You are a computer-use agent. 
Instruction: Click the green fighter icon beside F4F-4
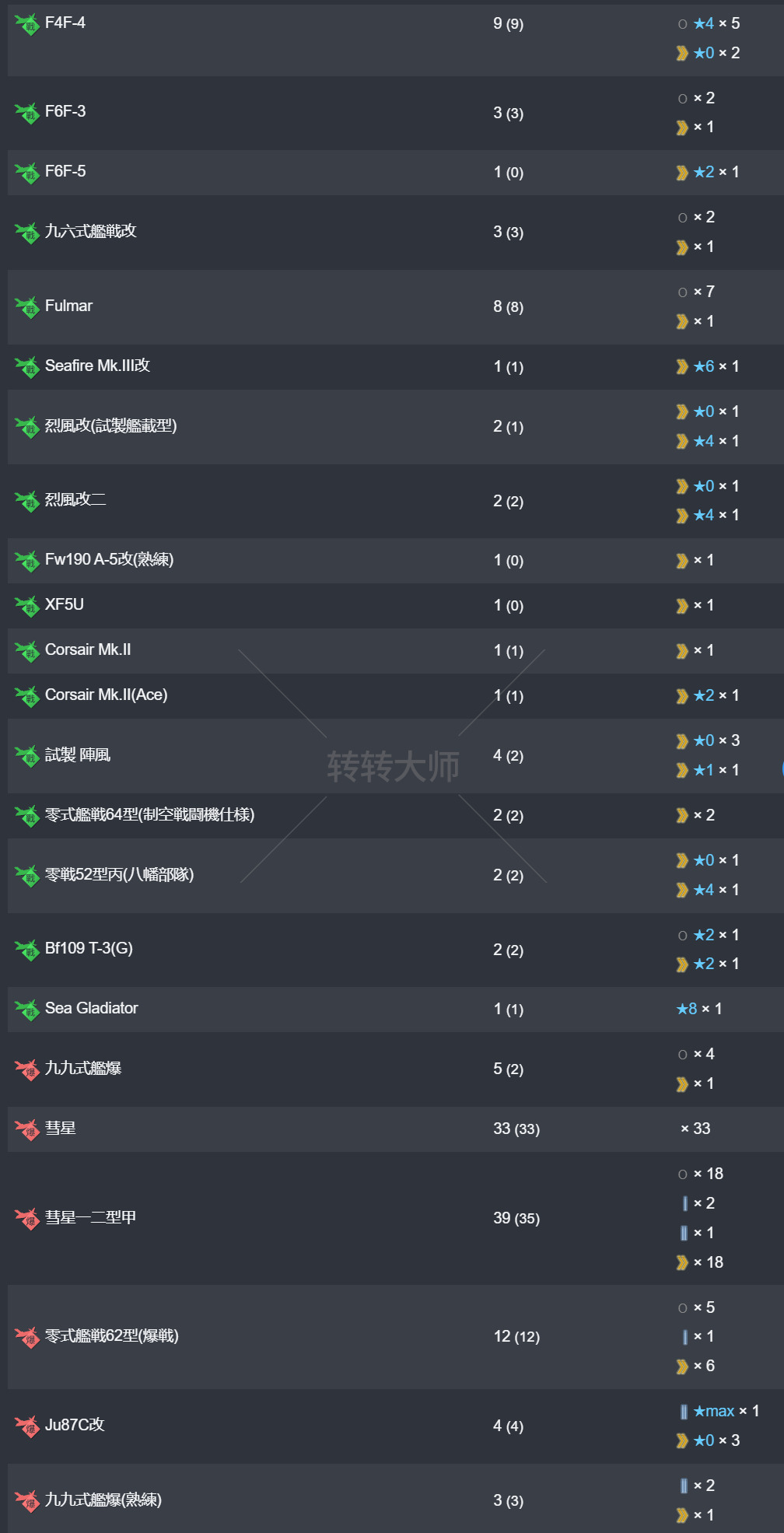pos(27,24)
